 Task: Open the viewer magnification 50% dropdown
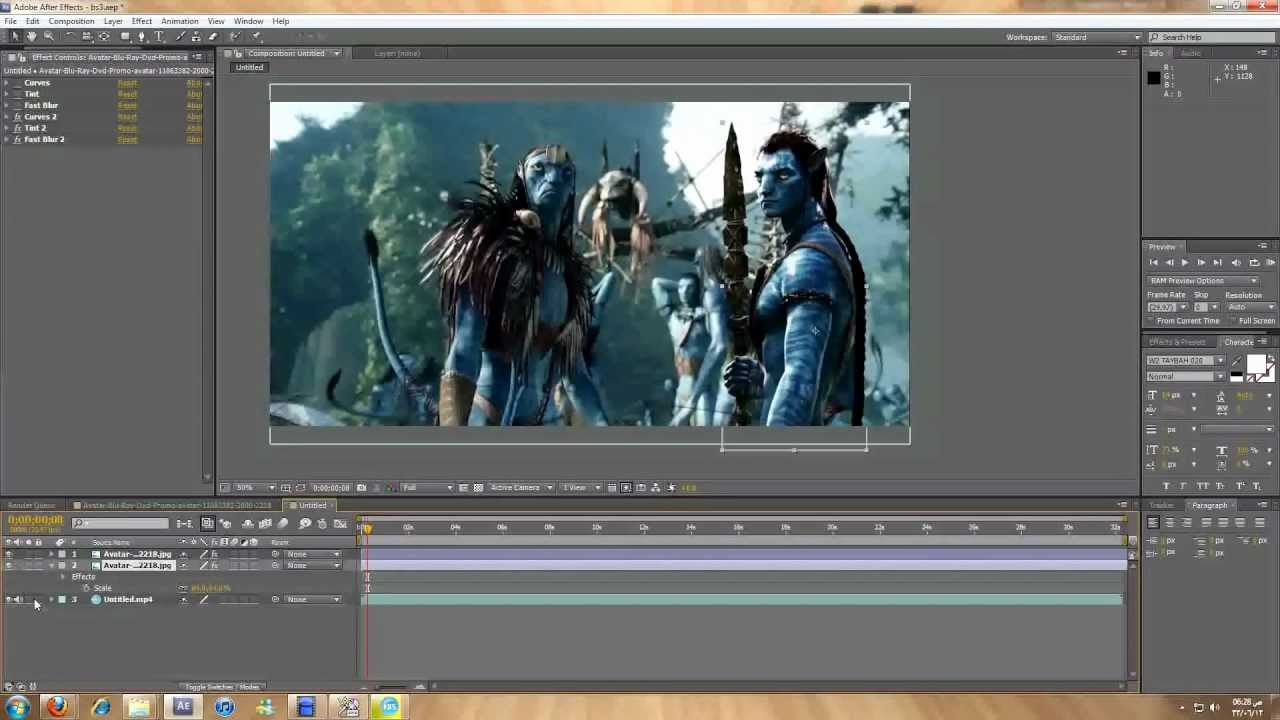pyautogui.click(x=254, y=488)
